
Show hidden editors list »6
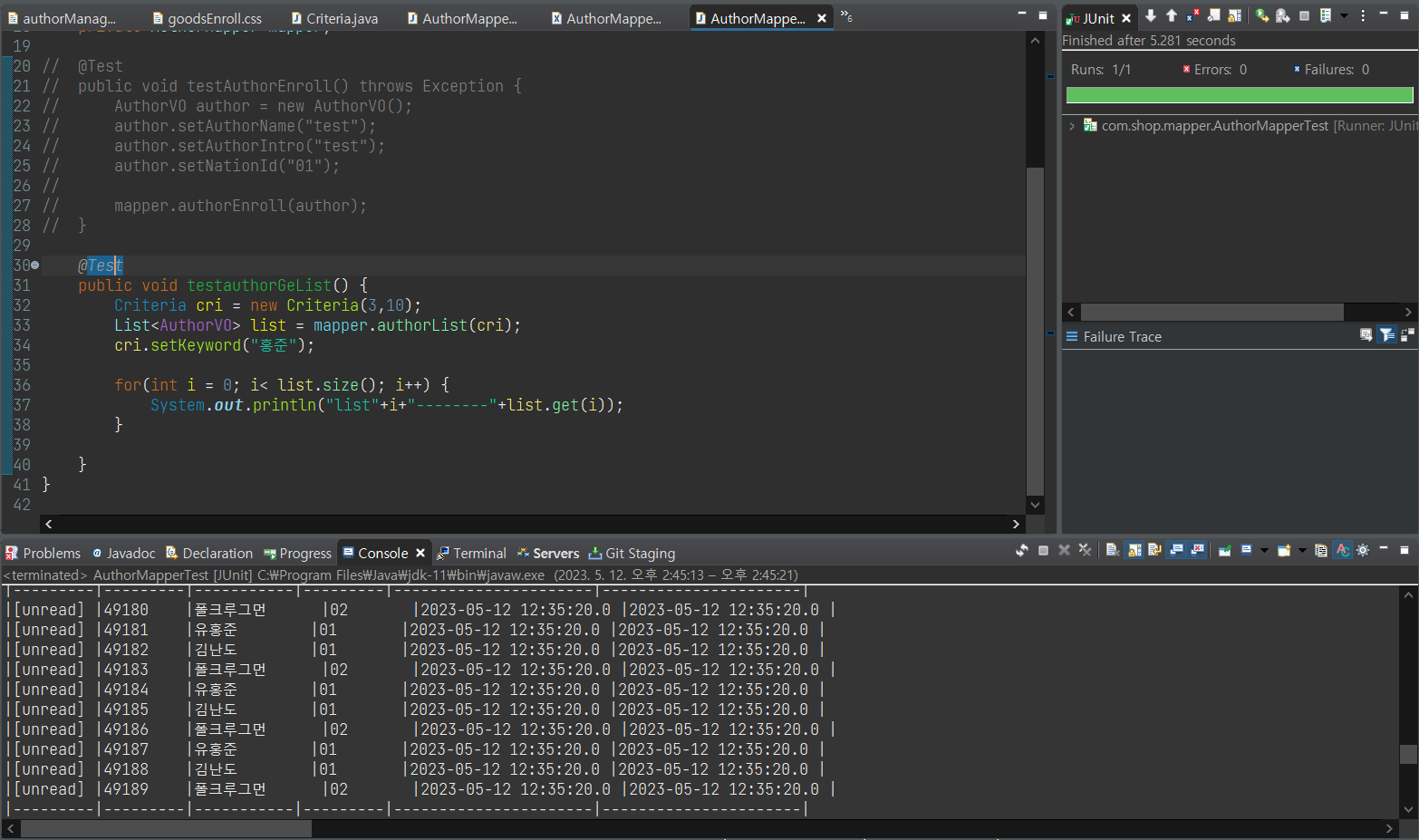pyautogui.click(x=846, y=15)
